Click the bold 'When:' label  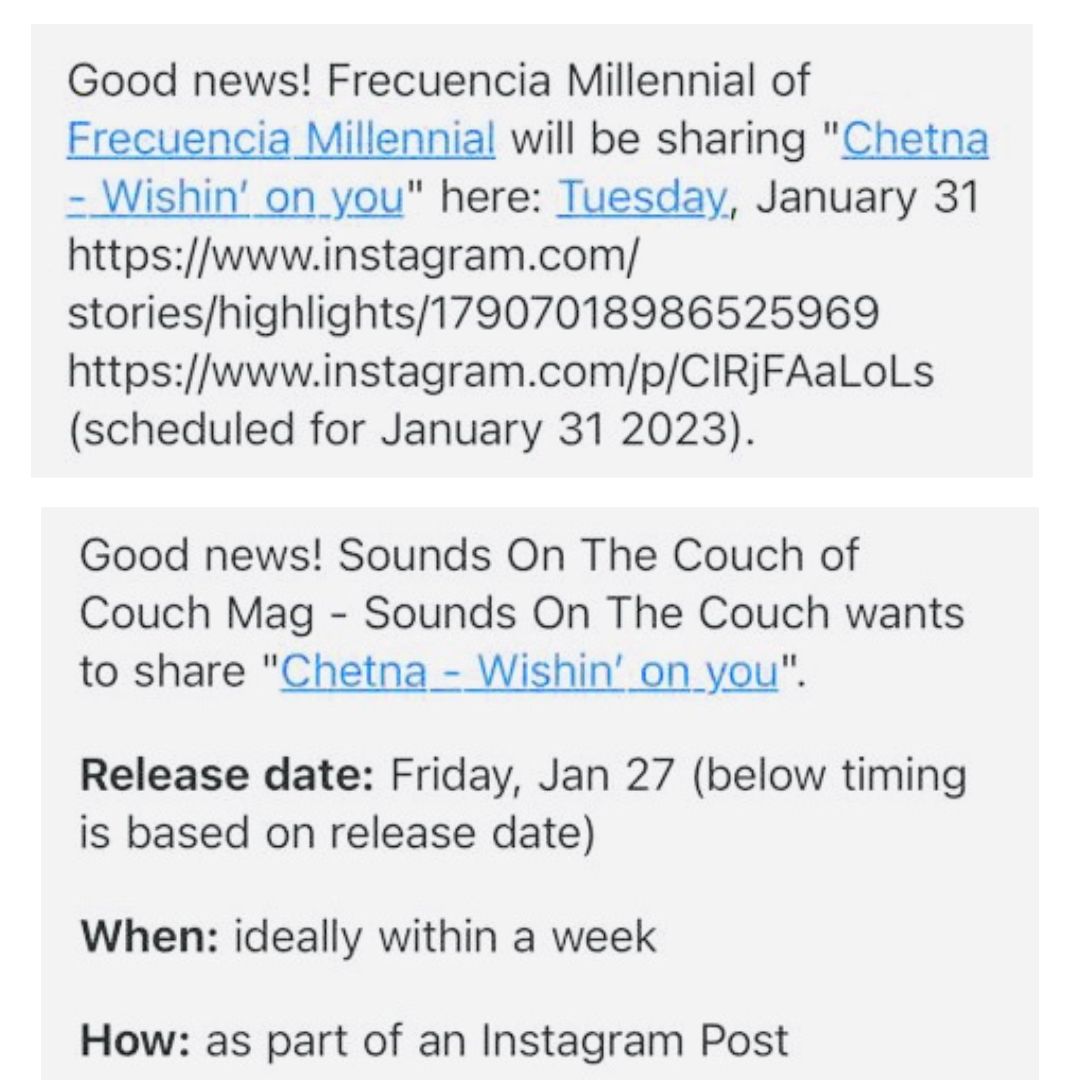[x=149, y=937]
